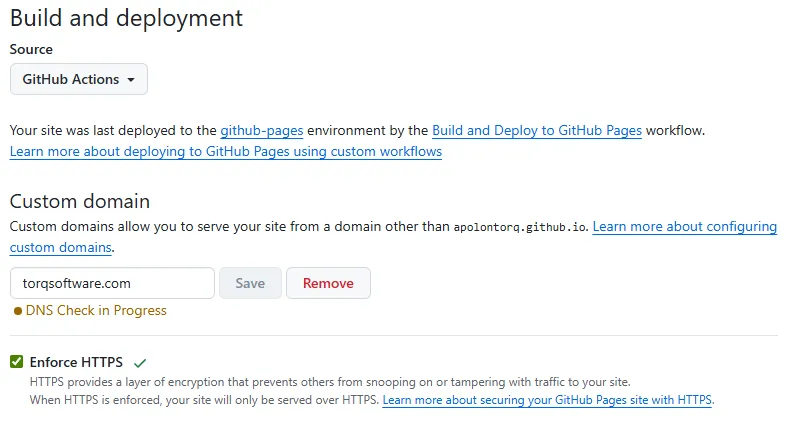Click the yellow DNS check status dot

pyautogui.click(x=17, y=311)
